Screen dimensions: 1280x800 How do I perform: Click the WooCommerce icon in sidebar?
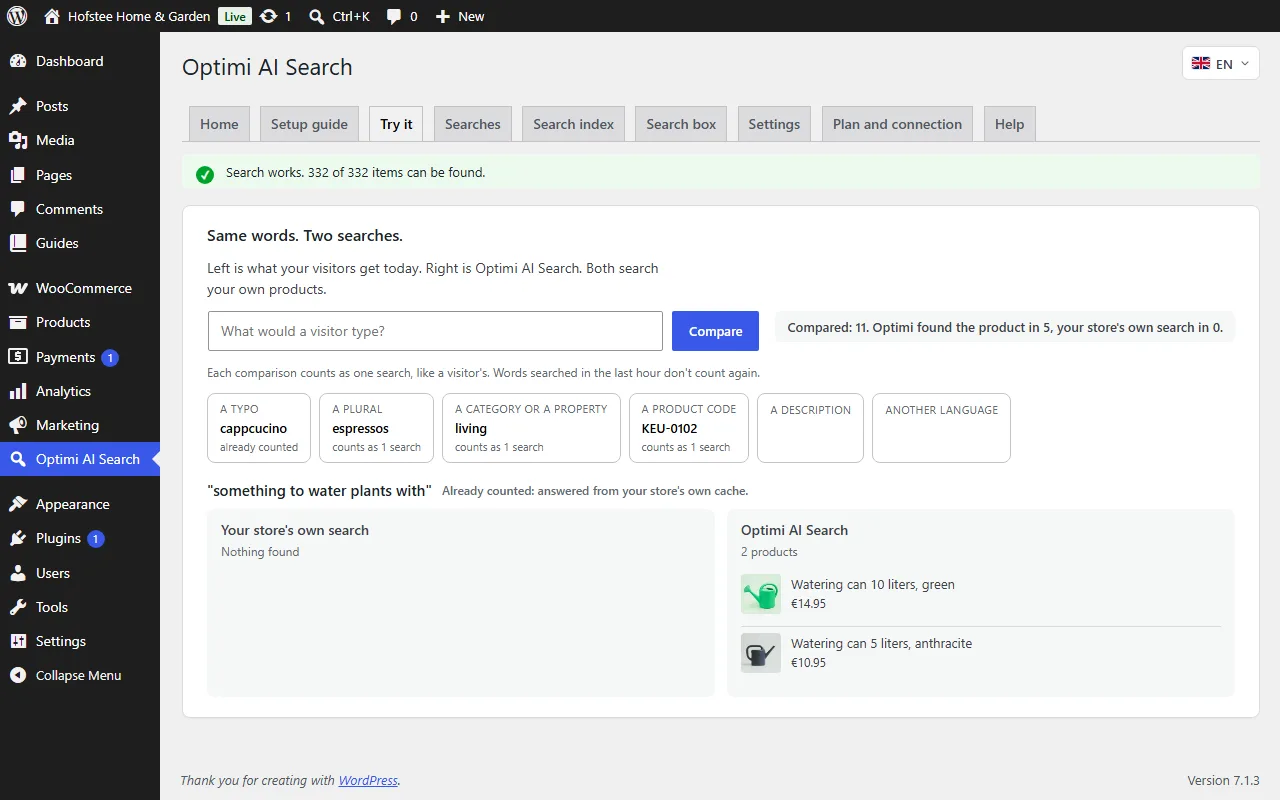pos(18,288)
